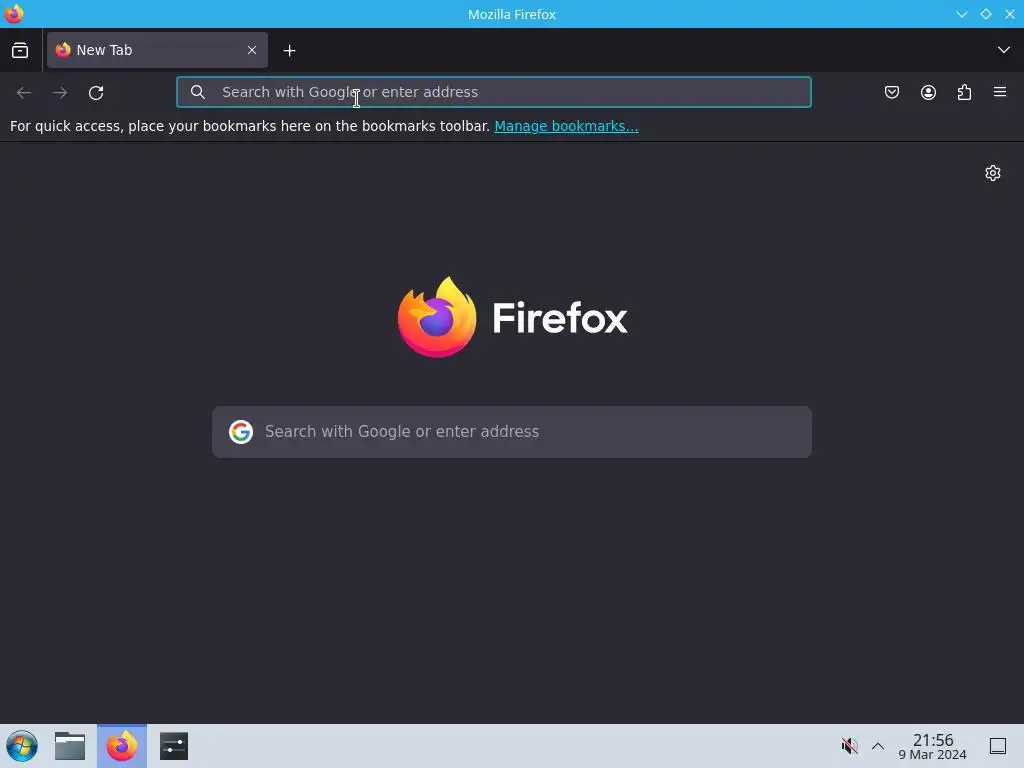
Task: Expand hidden system tray icons arrow
Action: pos(878,746)
